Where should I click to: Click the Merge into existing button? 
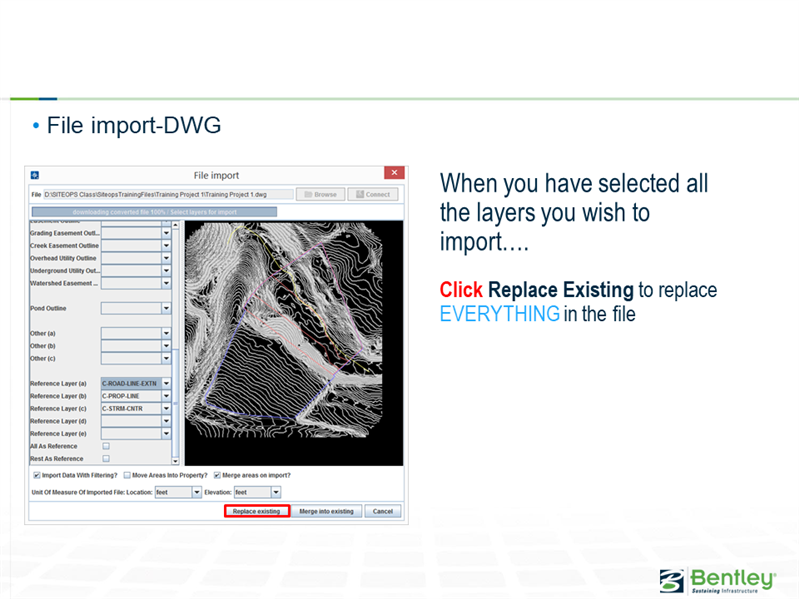tap(326, 511)
